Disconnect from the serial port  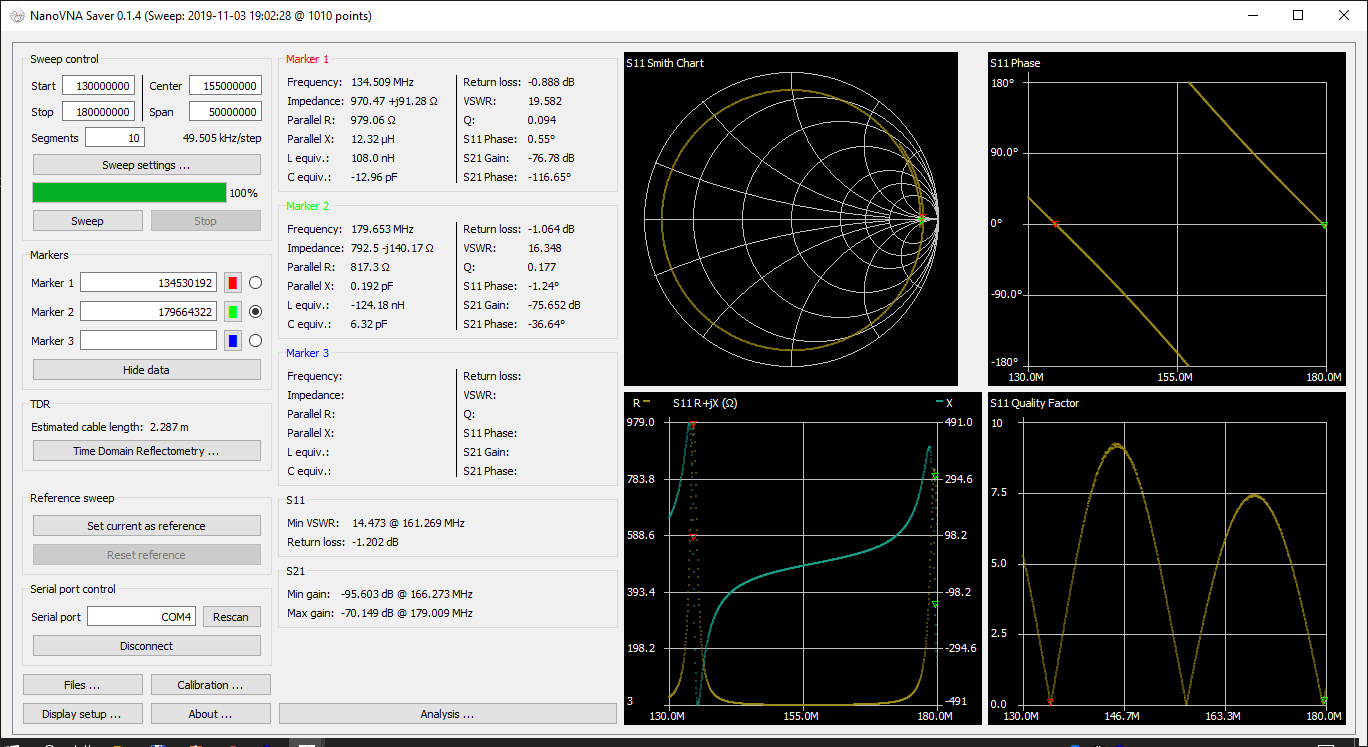[146, 645]
